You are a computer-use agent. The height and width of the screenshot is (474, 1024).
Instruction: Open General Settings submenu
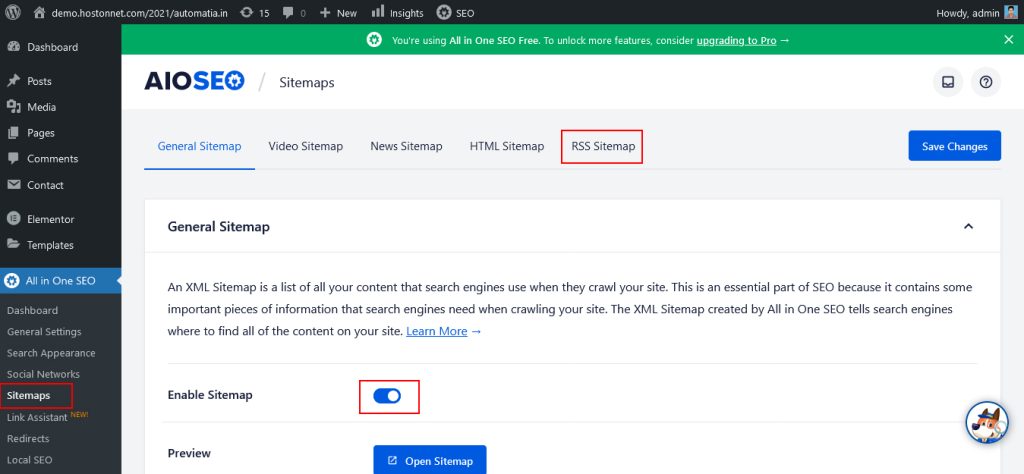coord(44,332)
